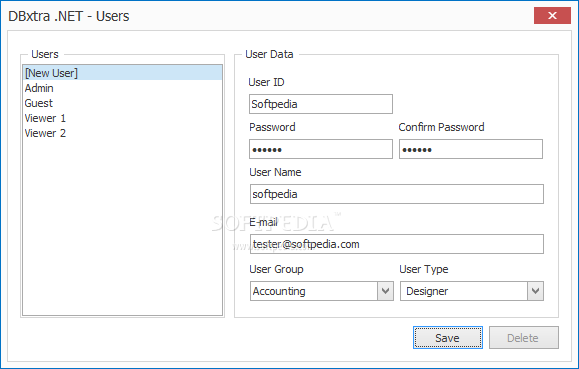Select Viewer 1 in the Users list
Image resolution: width=579 pixels, height=369 pixels.
point(123,118)
